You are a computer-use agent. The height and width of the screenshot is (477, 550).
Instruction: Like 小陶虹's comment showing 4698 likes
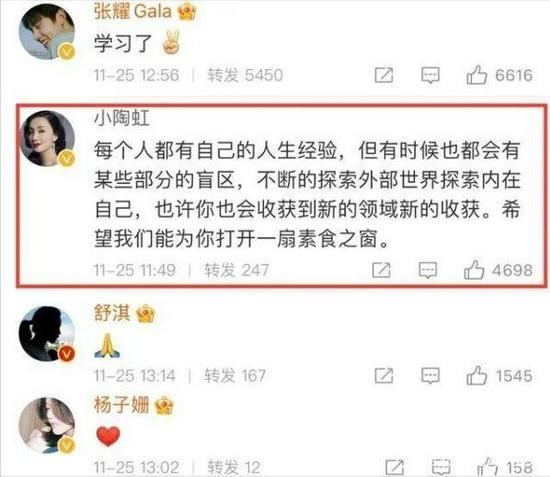474,270
